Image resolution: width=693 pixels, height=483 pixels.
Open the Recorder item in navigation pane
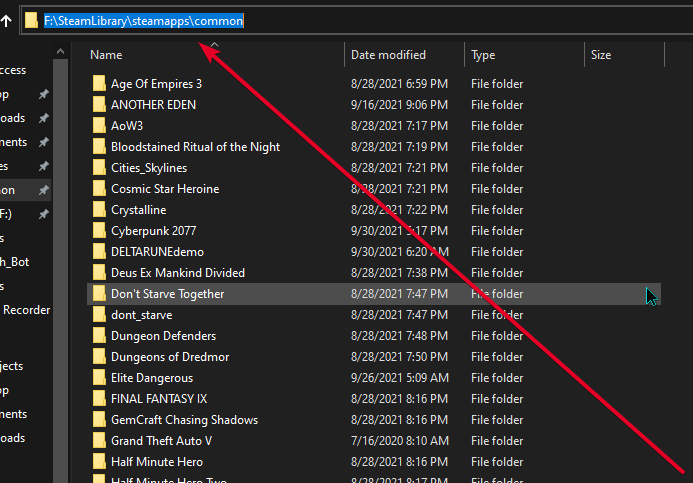[x=27, y=310]
